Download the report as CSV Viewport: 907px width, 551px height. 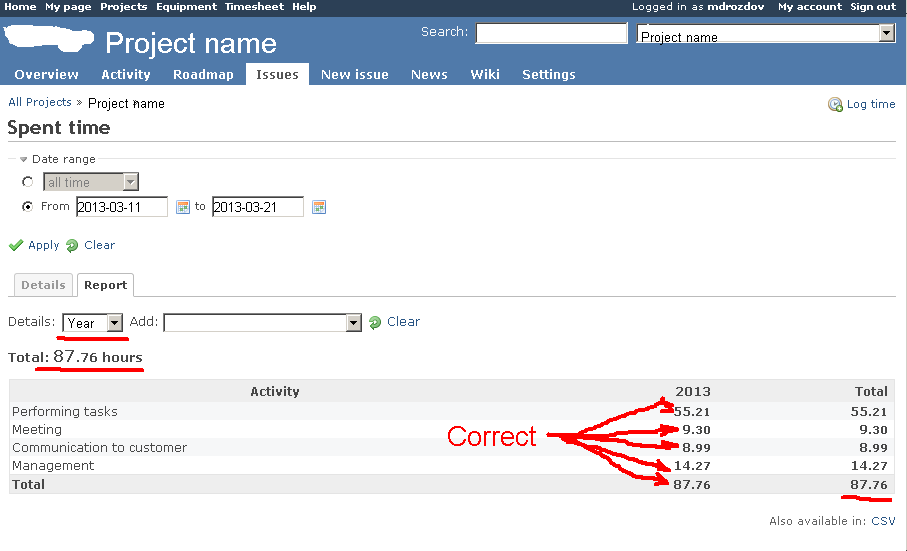[883, 521]
